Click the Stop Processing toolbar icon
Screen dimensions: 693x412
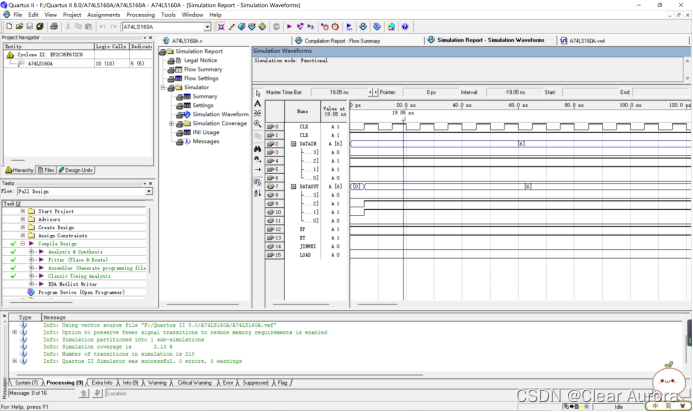point(276,27)
